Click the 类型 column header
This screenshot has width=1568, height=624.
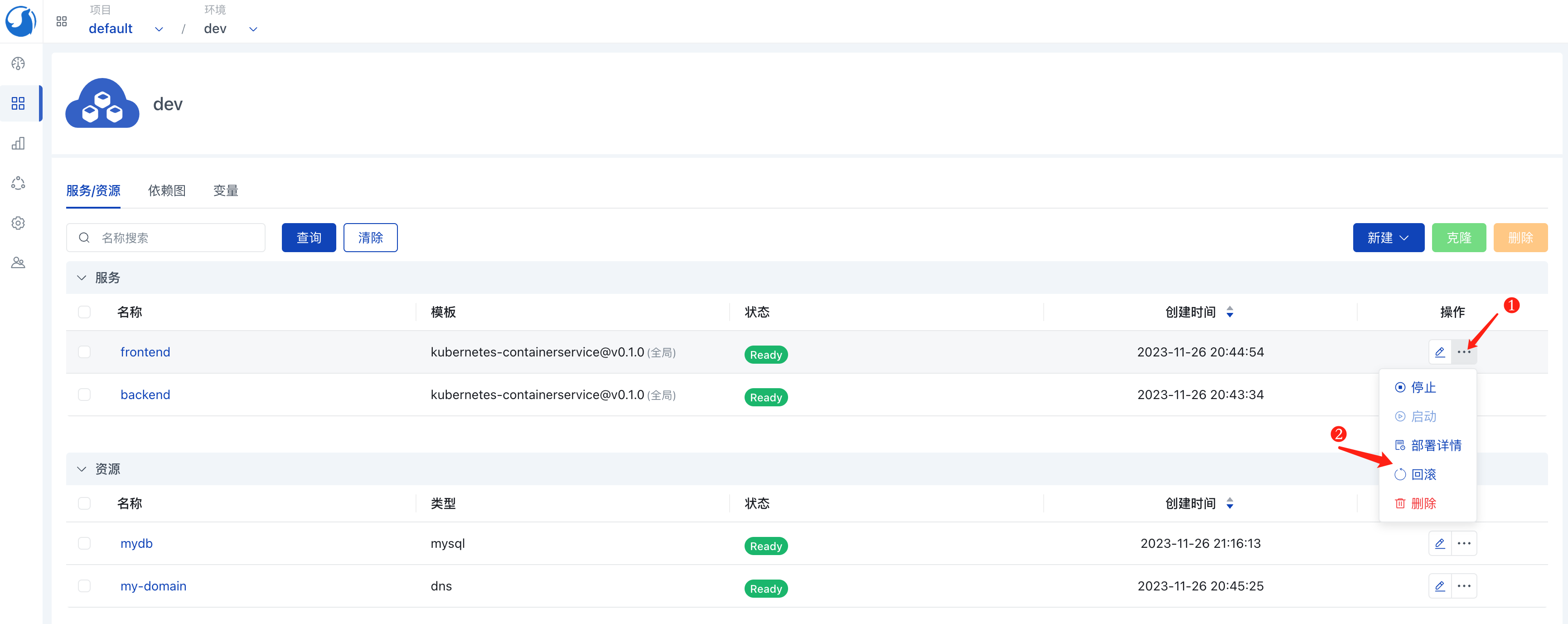tap(443, 503)
